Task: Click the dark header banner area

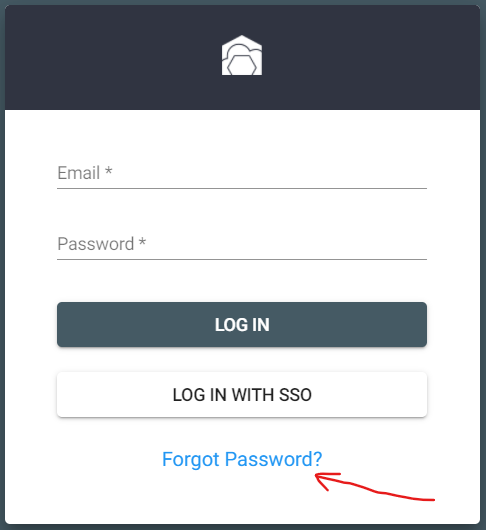Action: point(242,57)
